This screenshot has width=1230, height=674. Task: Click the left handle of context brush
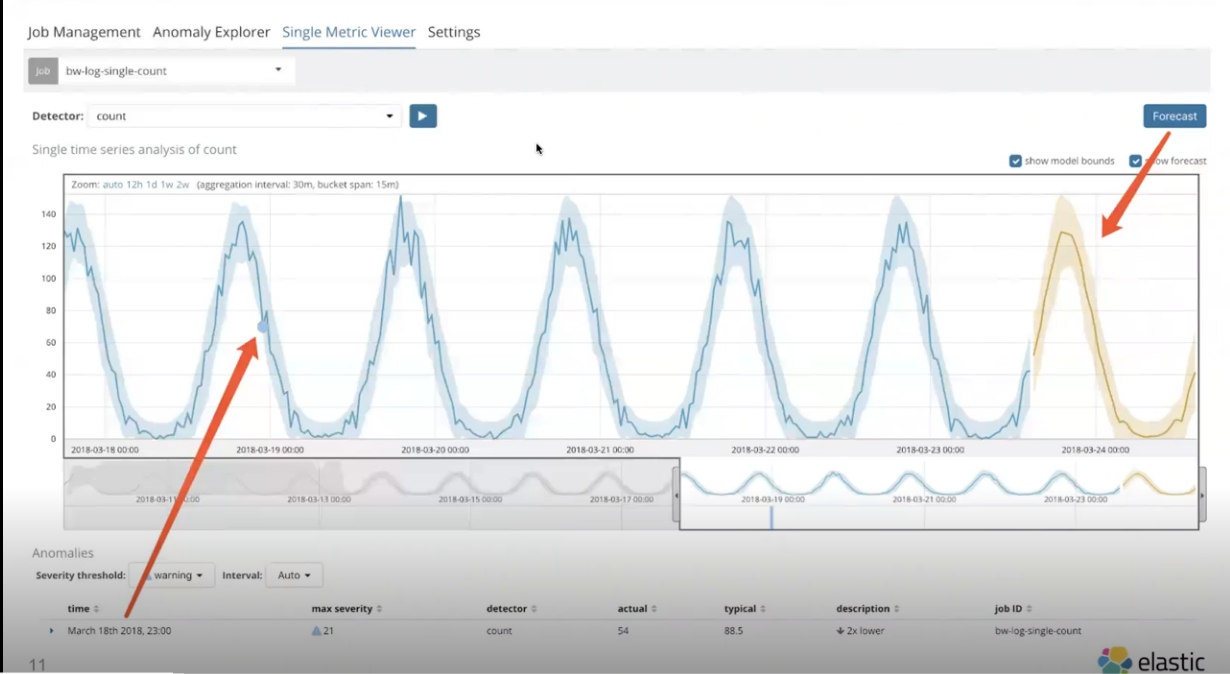pyautogui.click(x=676, y=494)
